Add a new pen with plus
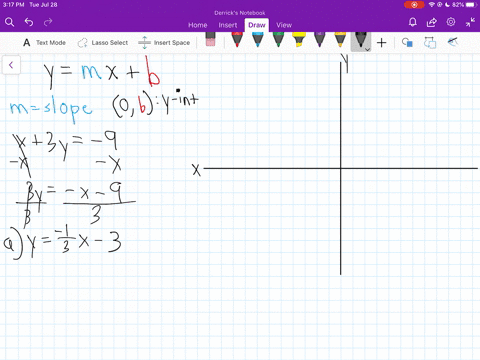 pos(381,43)
